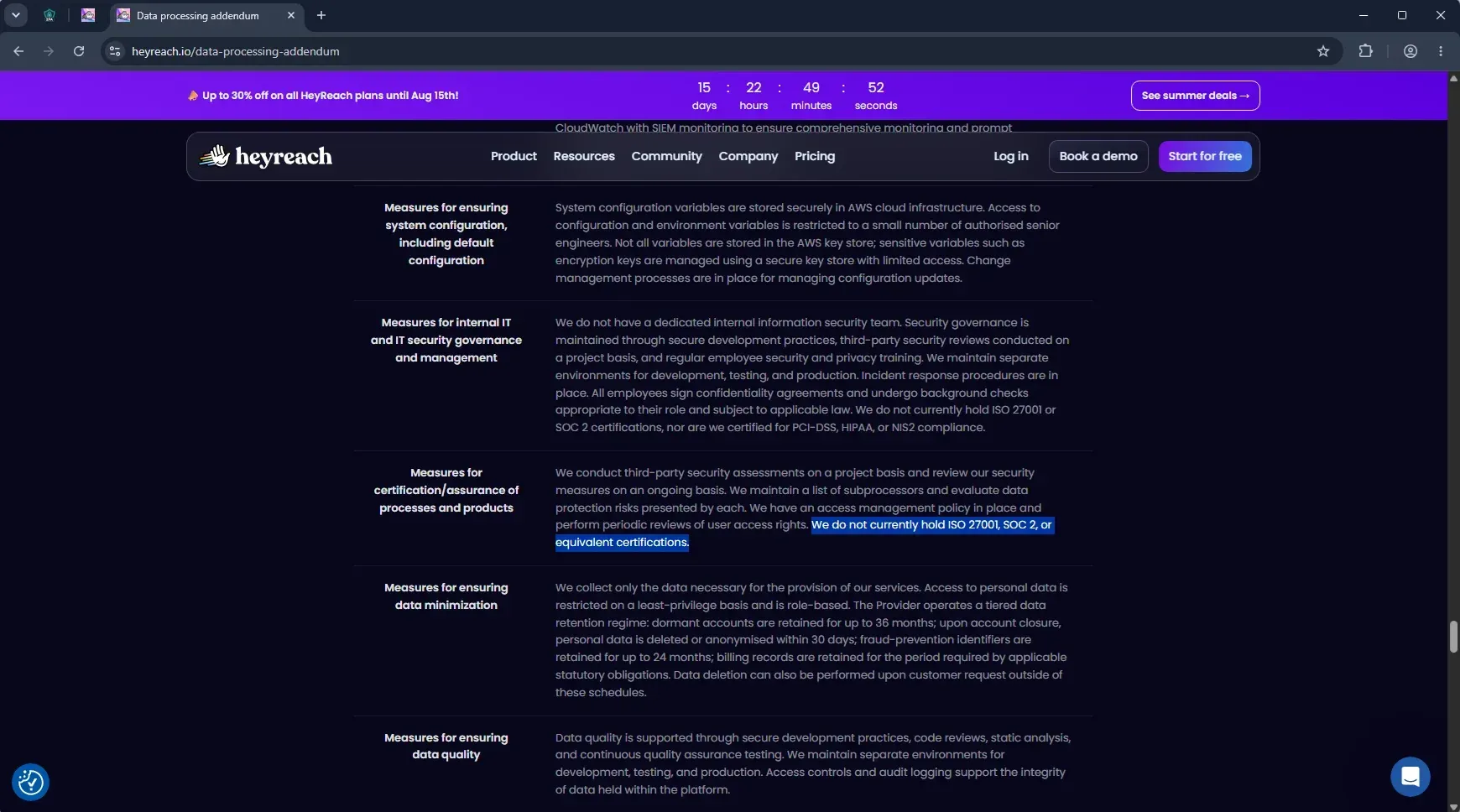The image size is (1460, 812).
Task: Click 'Measures for ensuring data quality' heading
Action: (x=446, y=746)
